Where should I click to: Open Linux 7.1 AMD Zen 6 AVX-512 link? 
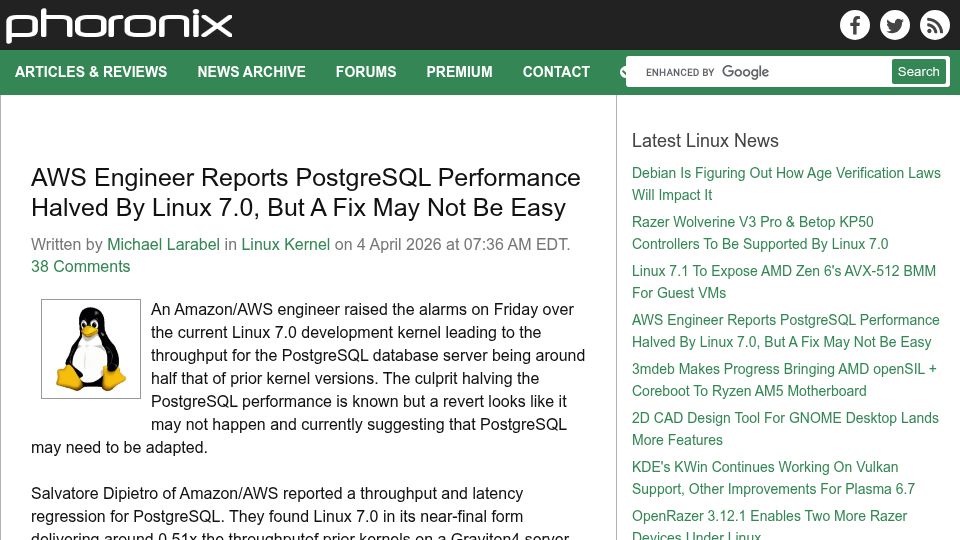(x=784, y=282)
